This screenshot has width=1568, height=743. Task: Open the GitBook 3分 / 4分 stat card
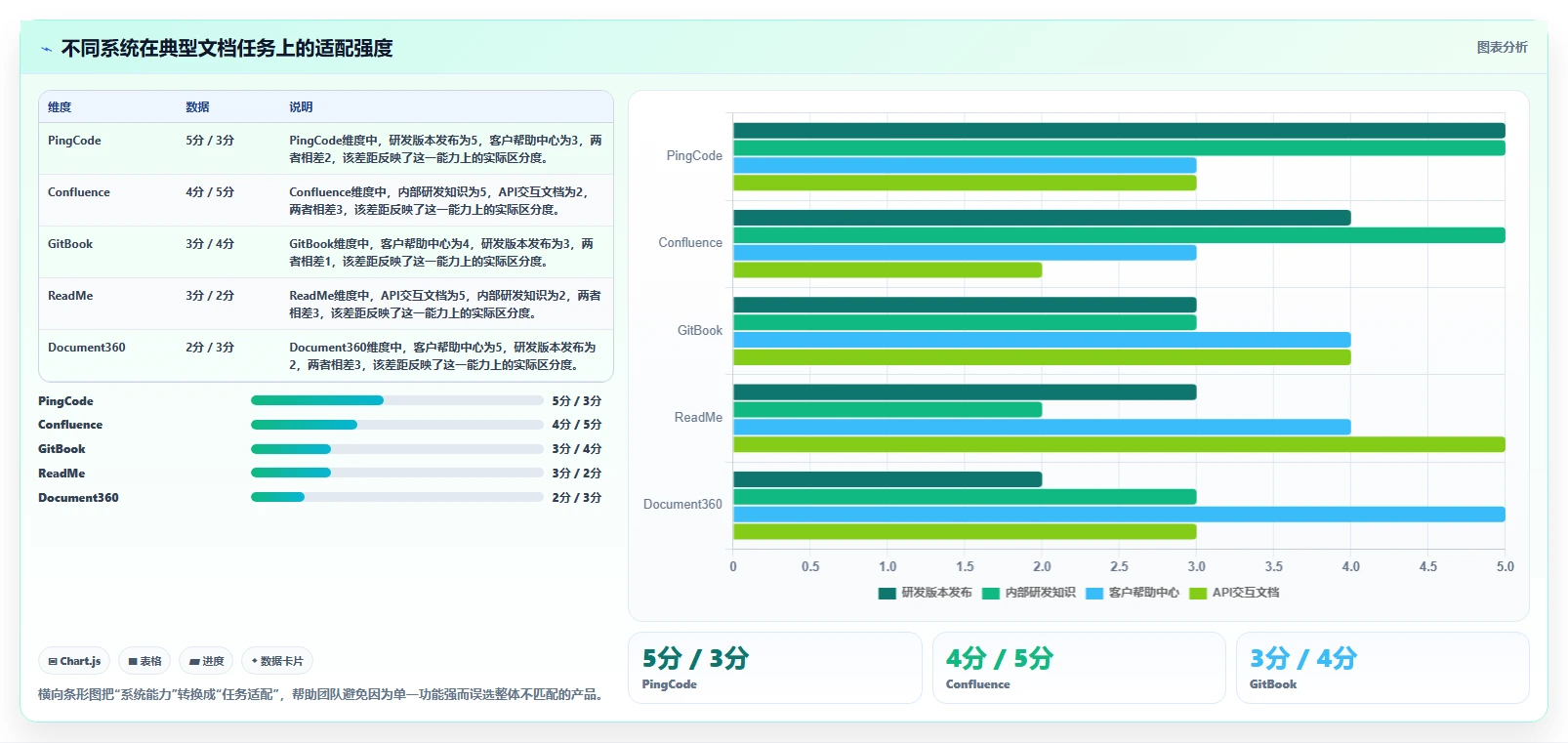tap(1382, 668)
